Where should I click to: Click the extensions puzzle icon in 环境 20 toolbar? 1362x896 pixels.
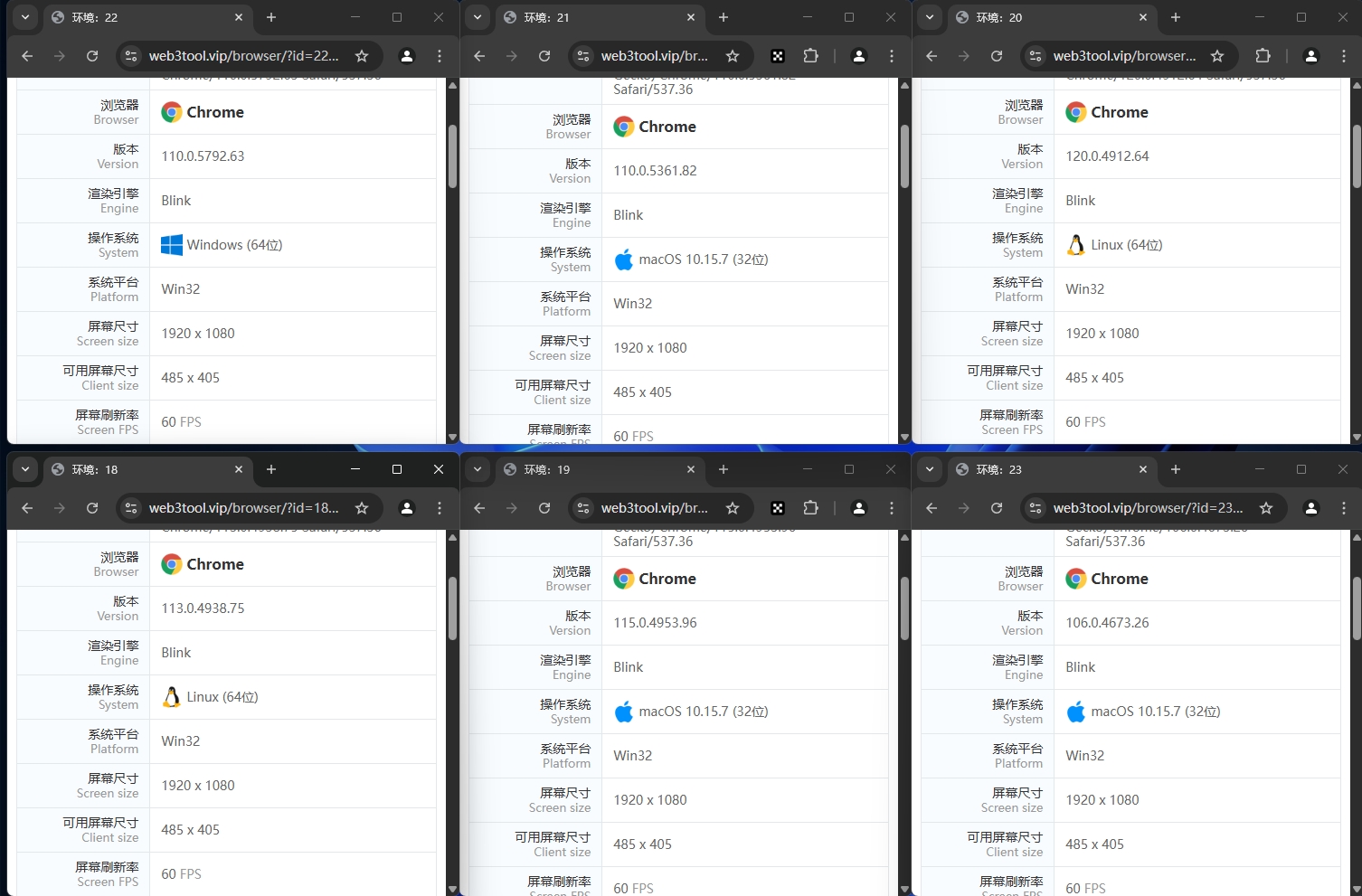1263,55
